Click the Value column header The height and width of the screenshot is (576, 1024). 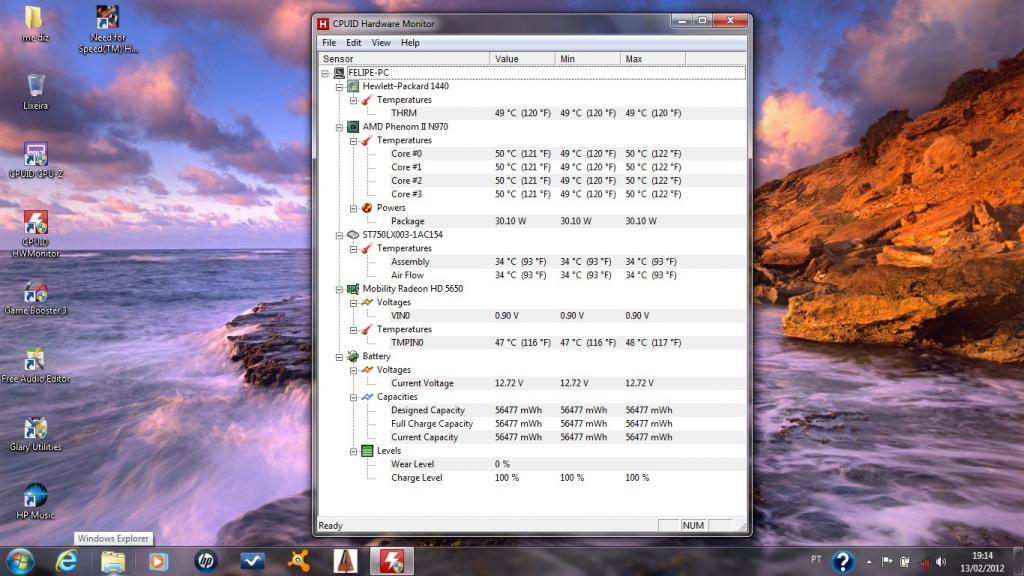[522, 59]
